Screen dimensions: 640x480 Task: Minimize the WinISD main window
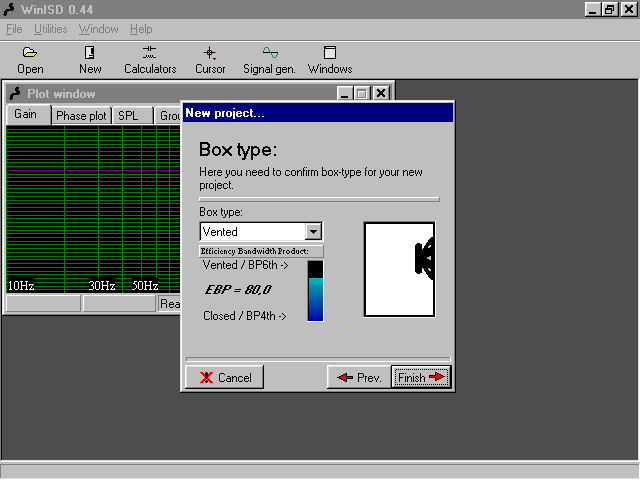pos(593,9)
